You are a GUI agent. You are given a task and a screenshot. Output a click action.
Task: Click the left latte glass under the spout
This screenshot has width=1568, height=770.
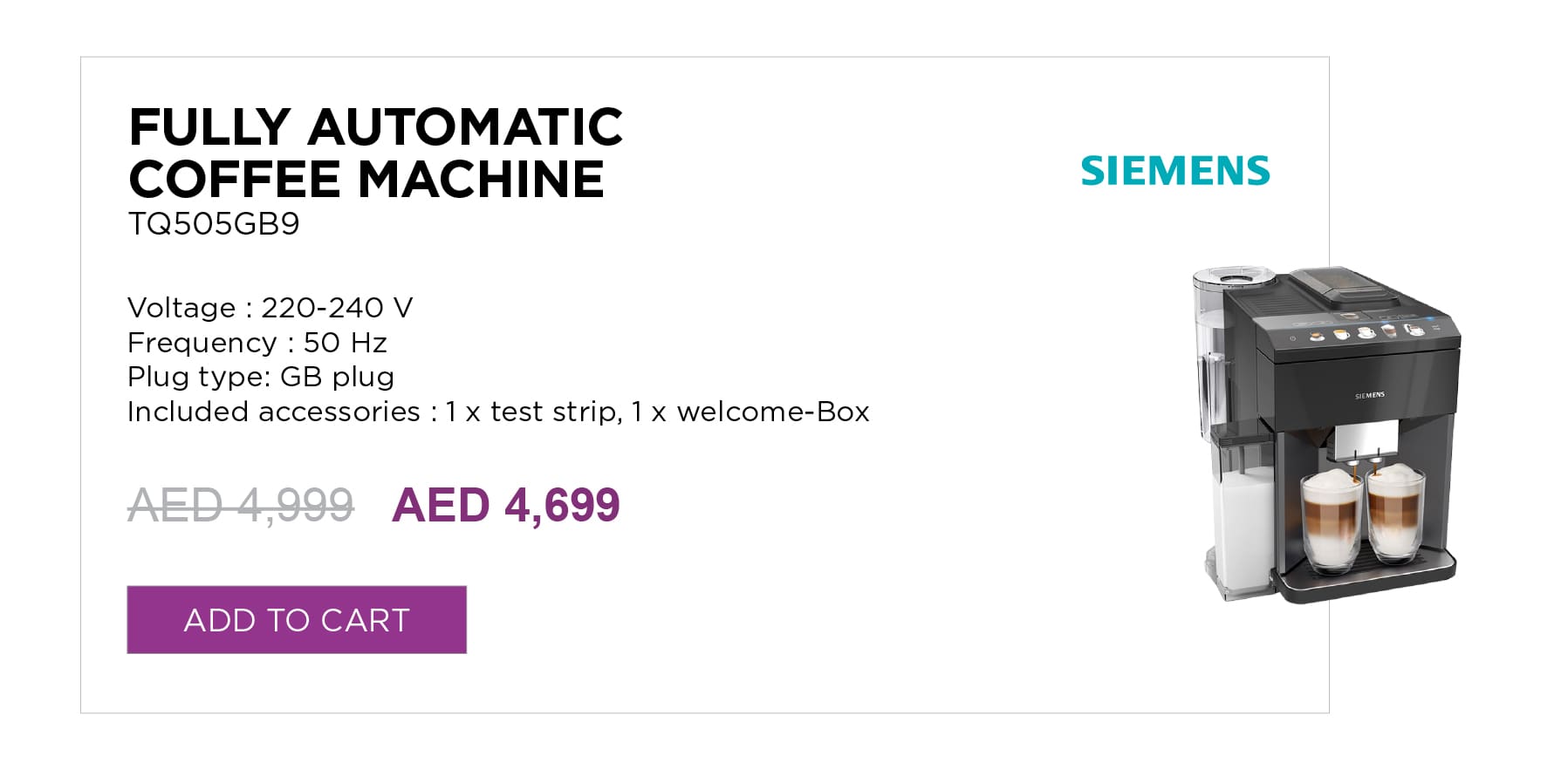(1332, 521)
